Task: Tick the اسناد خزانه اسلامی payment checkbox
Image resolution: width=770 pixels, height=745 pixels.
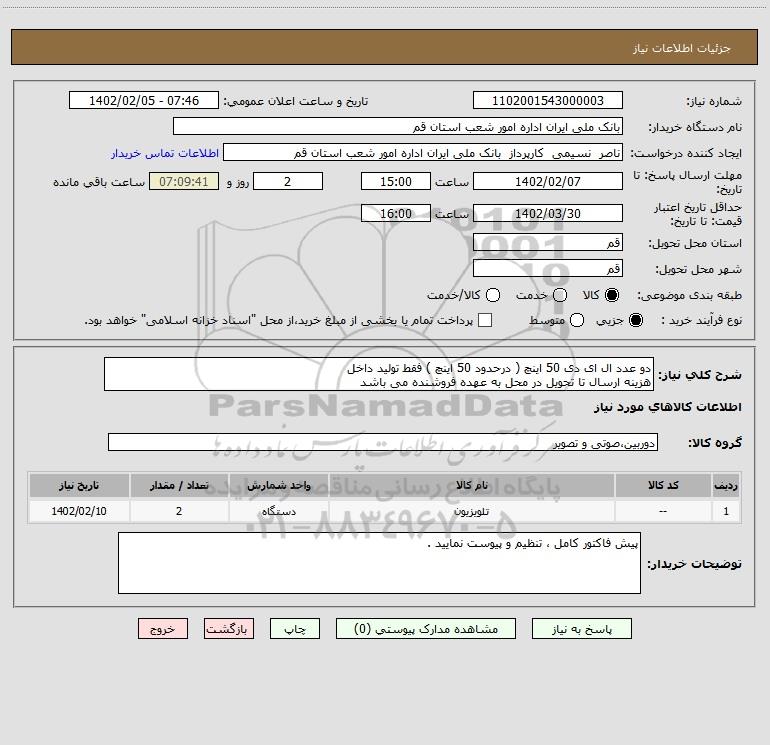Action: point(485,320)
